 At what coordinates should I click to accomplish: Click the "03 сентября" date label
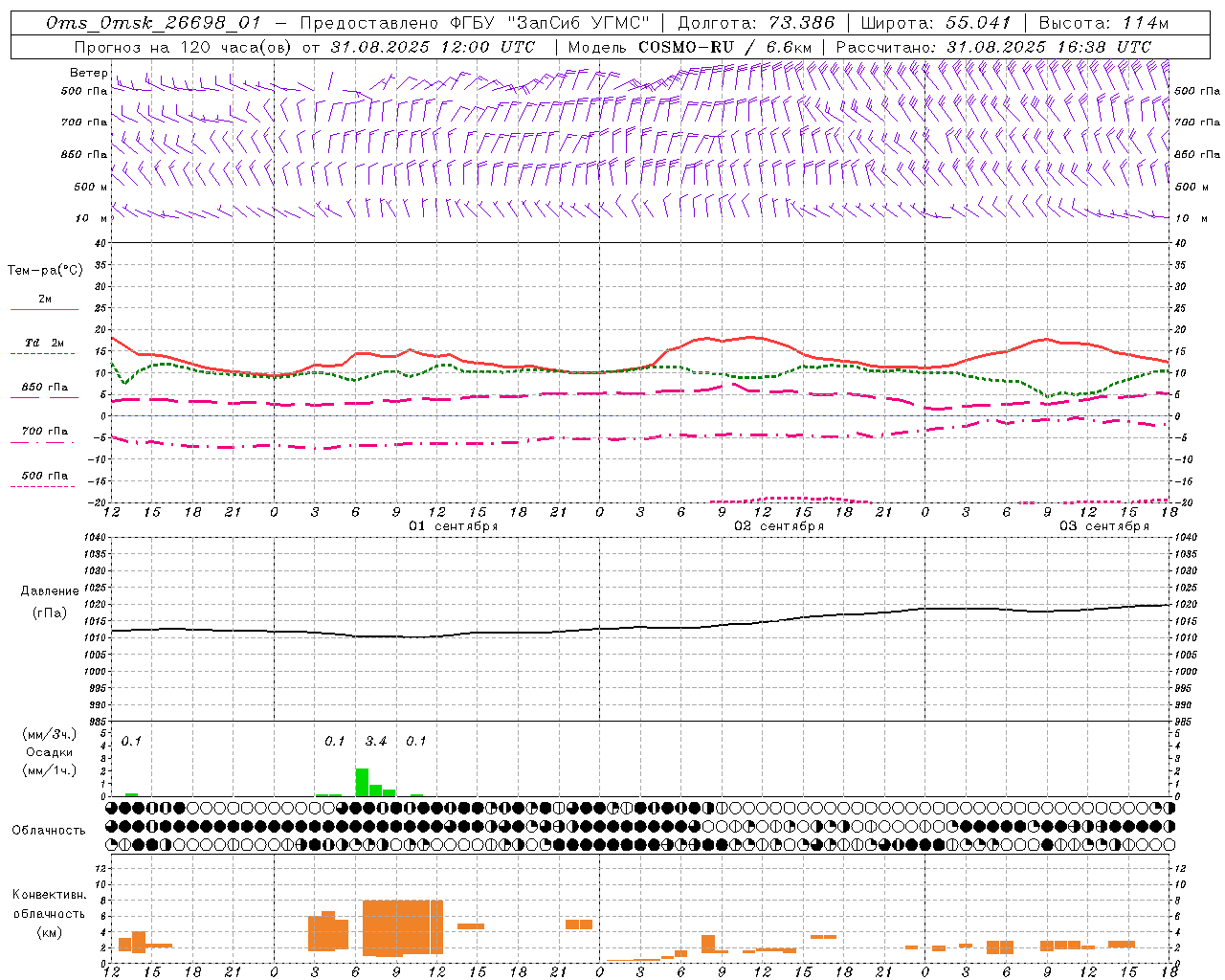click(1104, 526)
